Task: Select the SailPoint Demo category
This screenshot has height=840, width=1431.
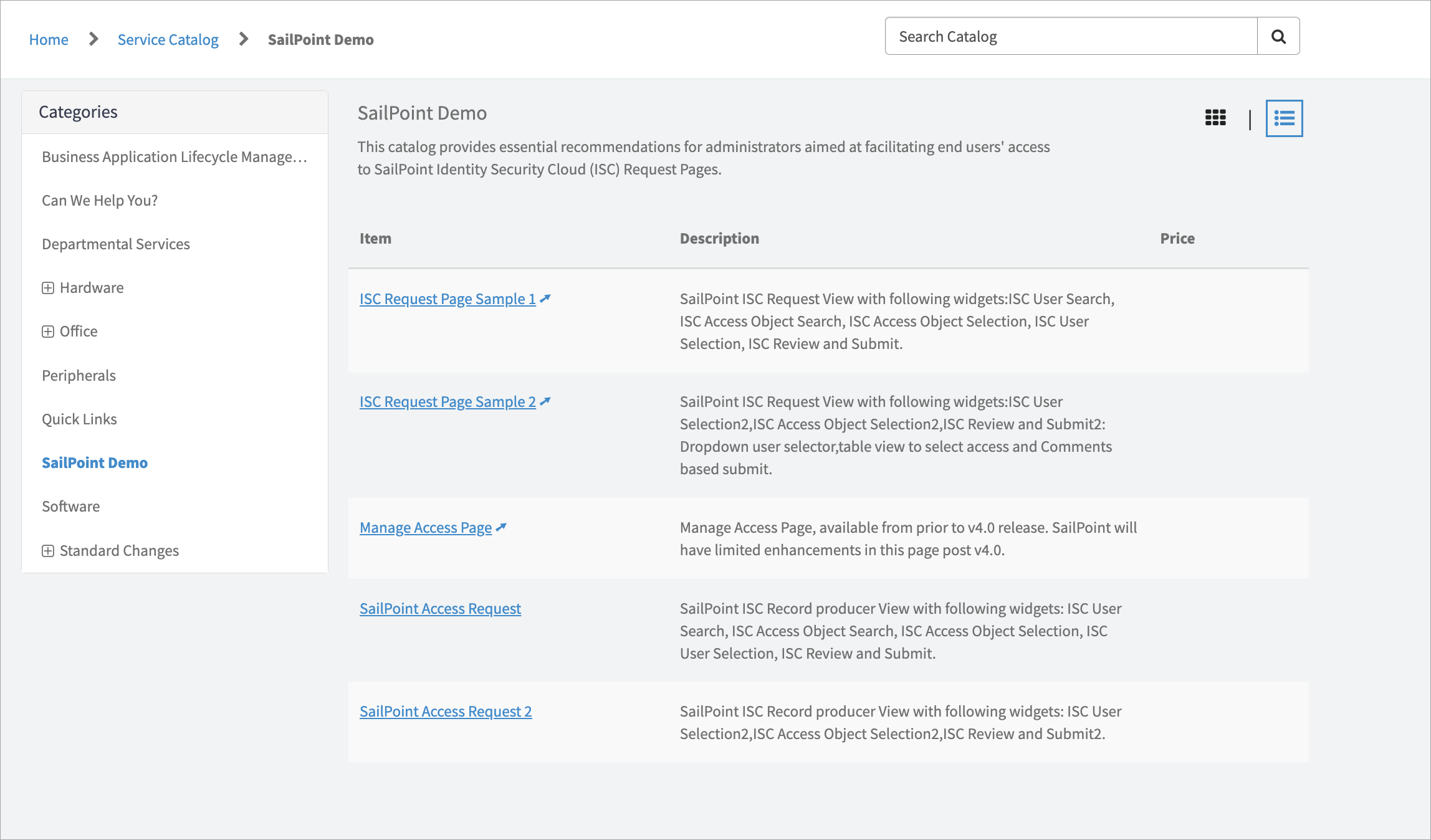Action: [x=95, y=462]
